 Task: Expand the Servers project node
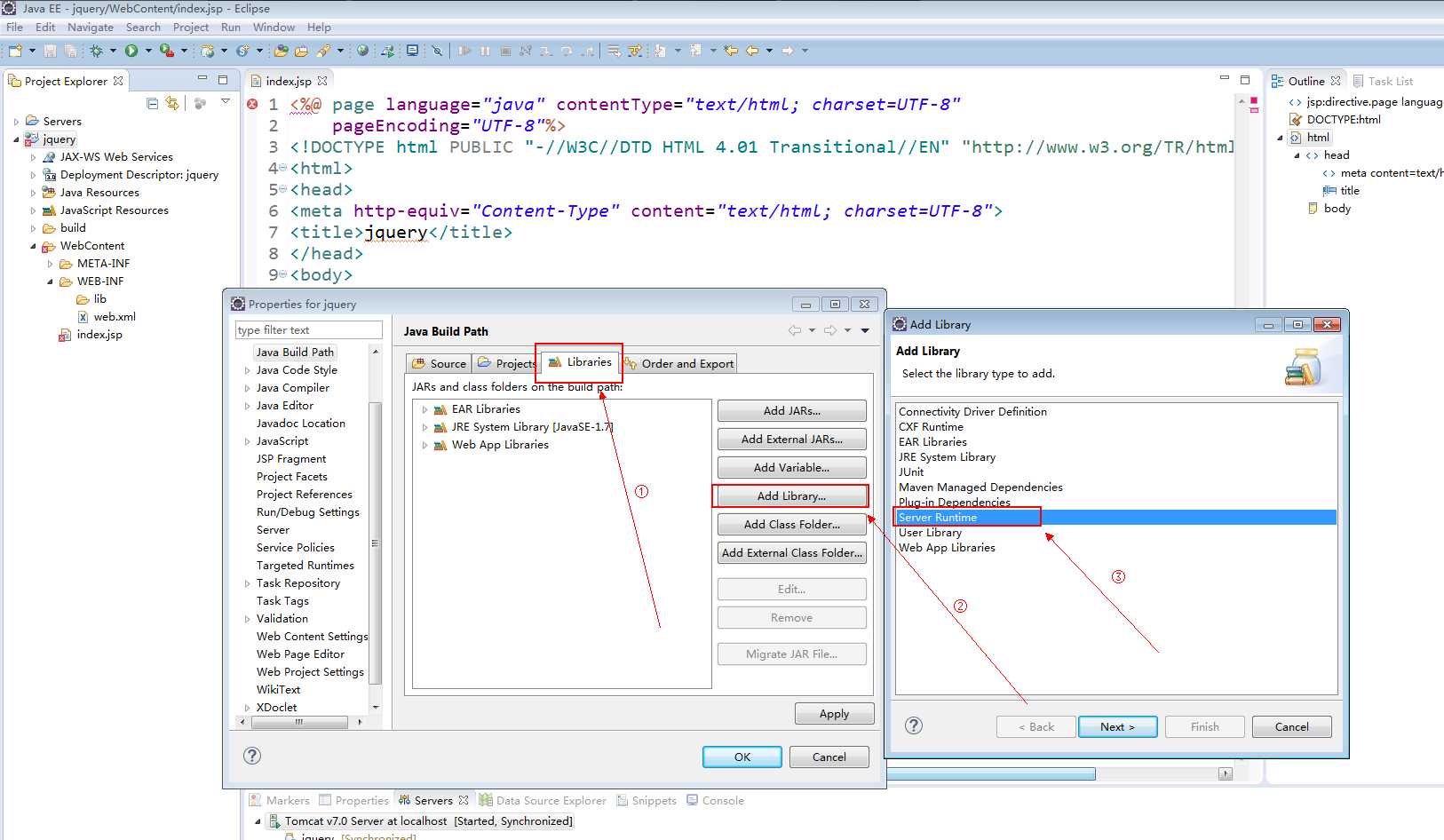tap(16, 122)
